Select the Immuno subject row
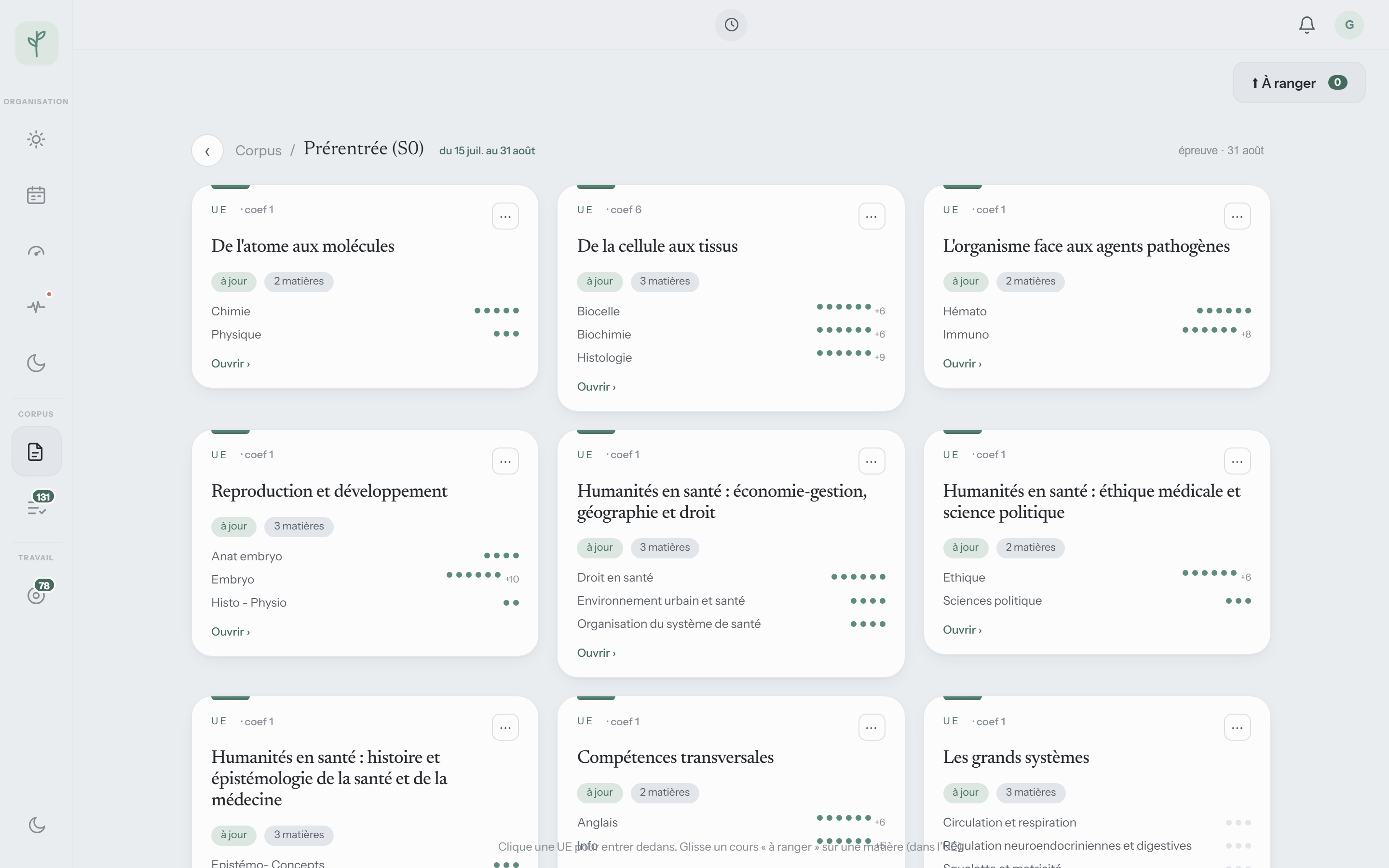Screen dimensions: 1389x868 pos(1097,334)
